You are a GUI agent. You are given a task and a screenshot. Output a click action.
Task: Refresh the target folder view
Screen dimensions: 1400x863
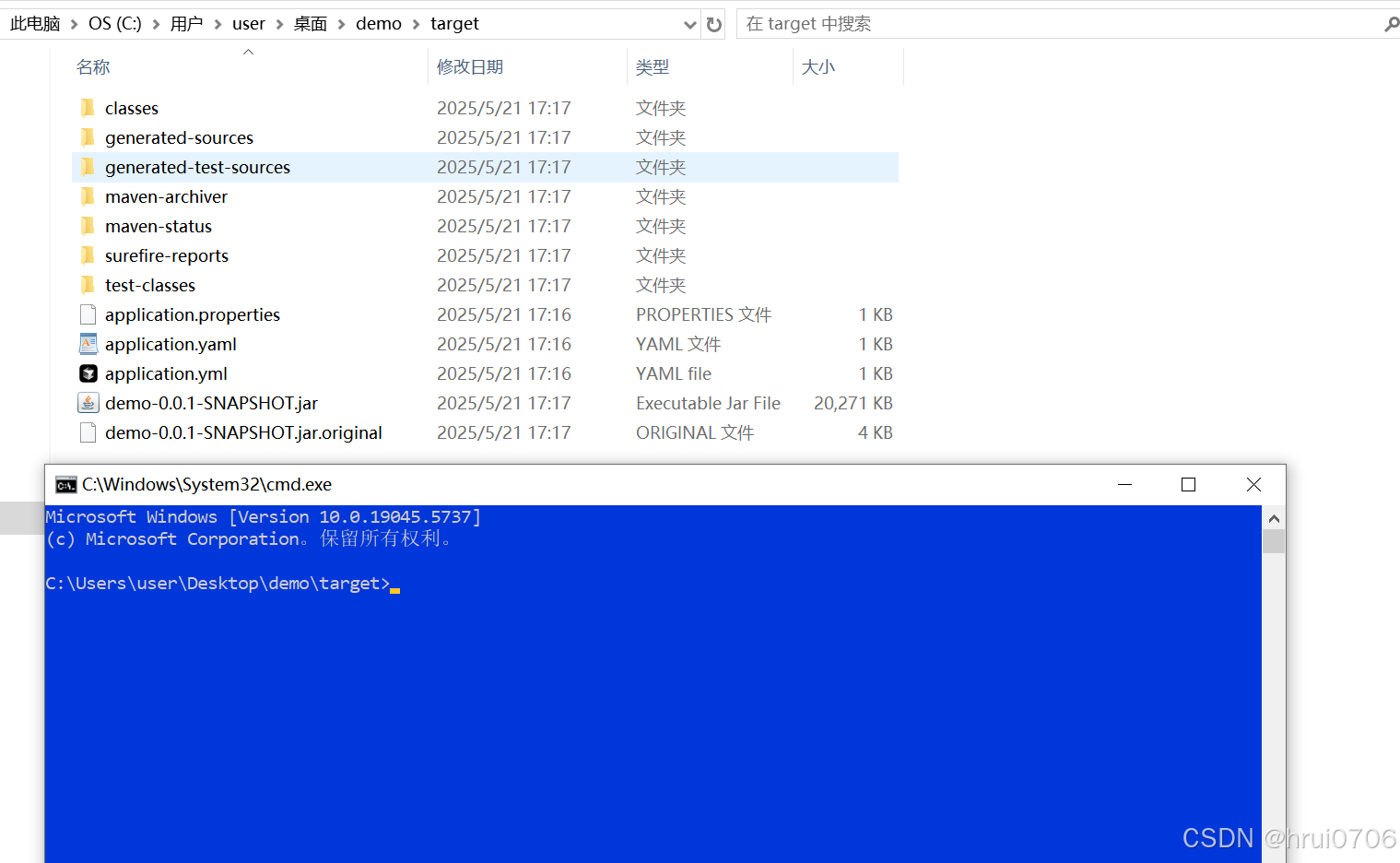[x=714, y=25]
